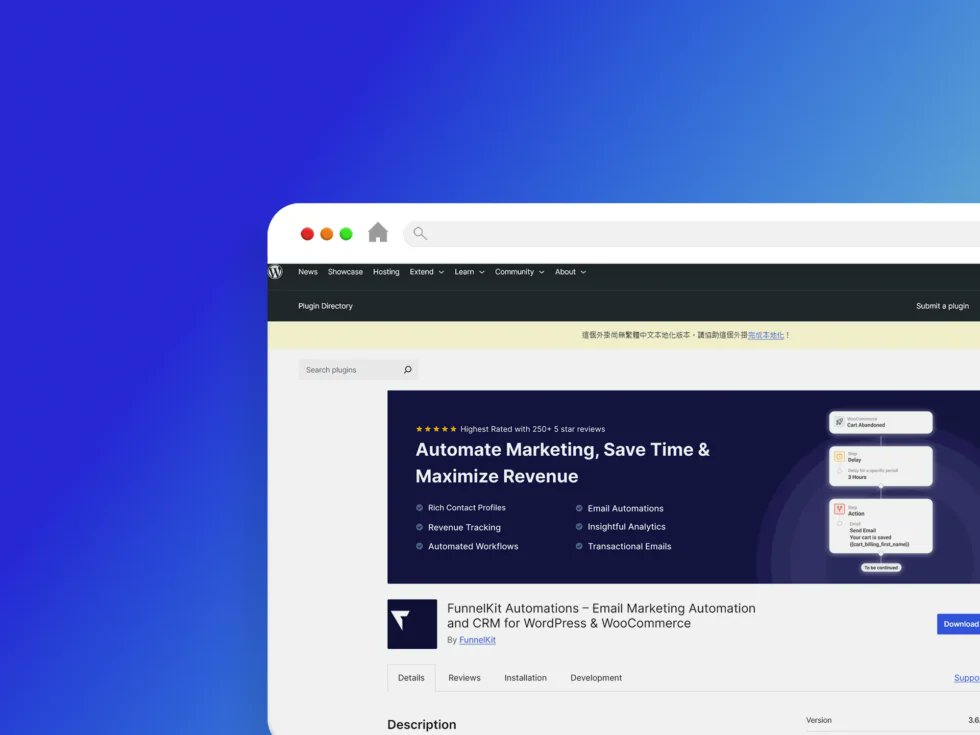Click the FunnelKit plugin logo icon
This screenshot has width=980, height=735.
412,624
